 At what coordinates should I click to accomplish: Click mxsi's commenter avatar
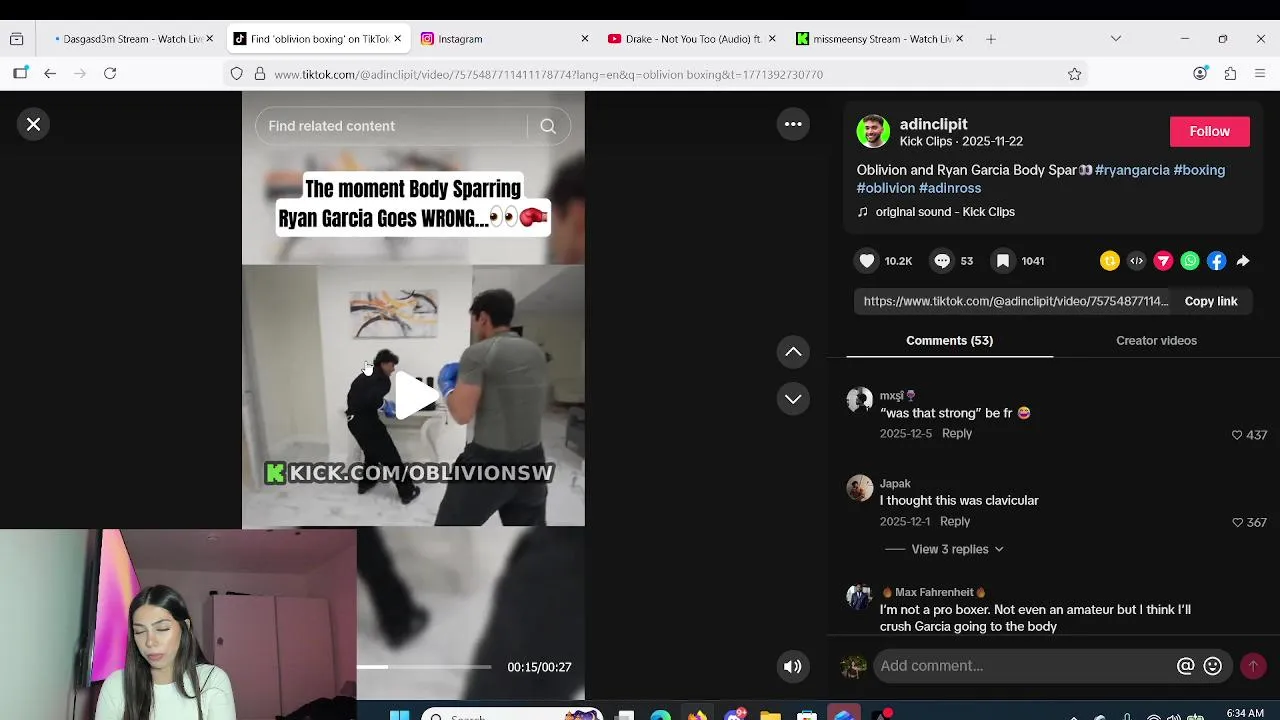(859, 401)
